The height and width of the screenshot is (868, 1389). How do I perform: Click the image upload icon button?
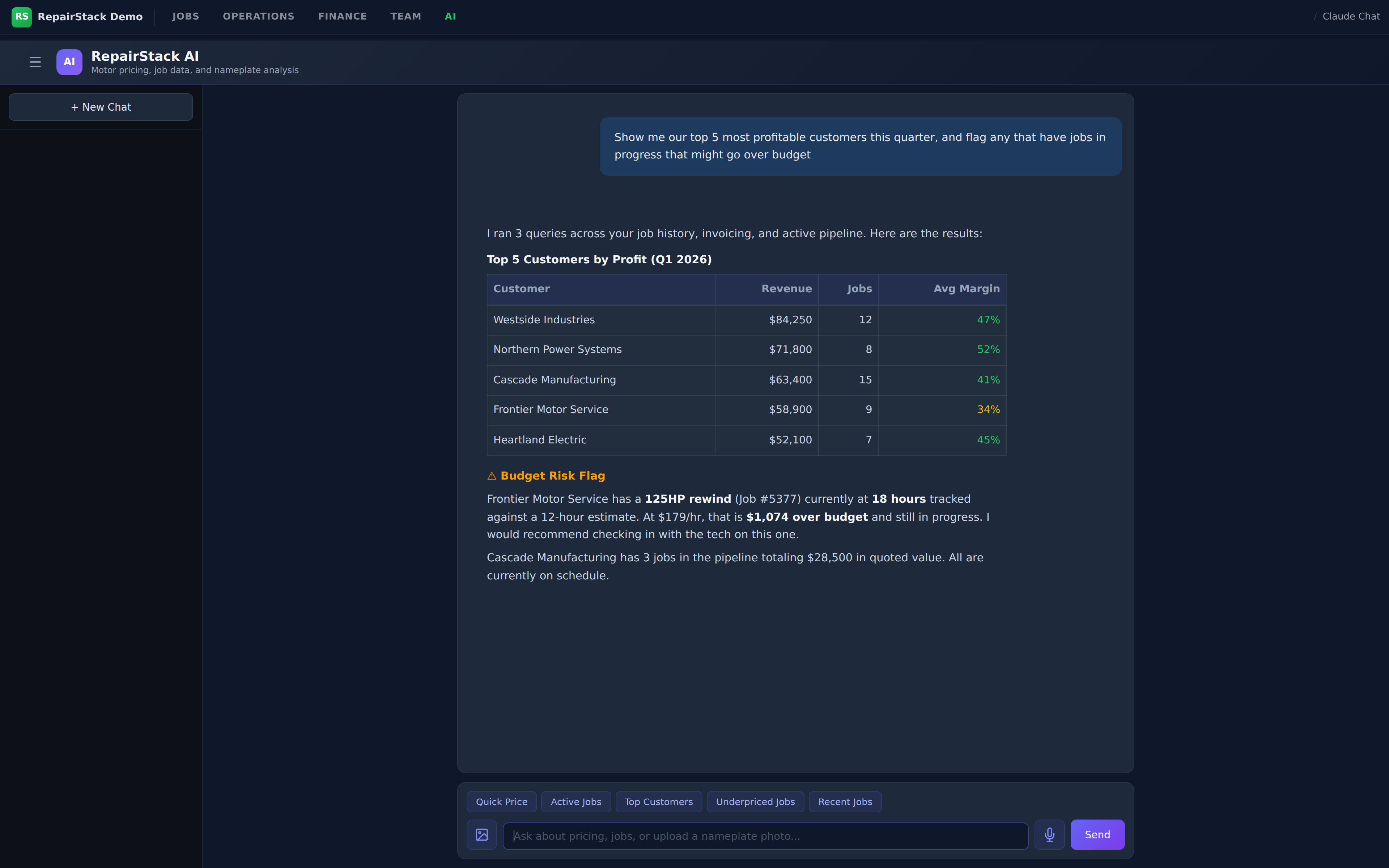point(481,835)
